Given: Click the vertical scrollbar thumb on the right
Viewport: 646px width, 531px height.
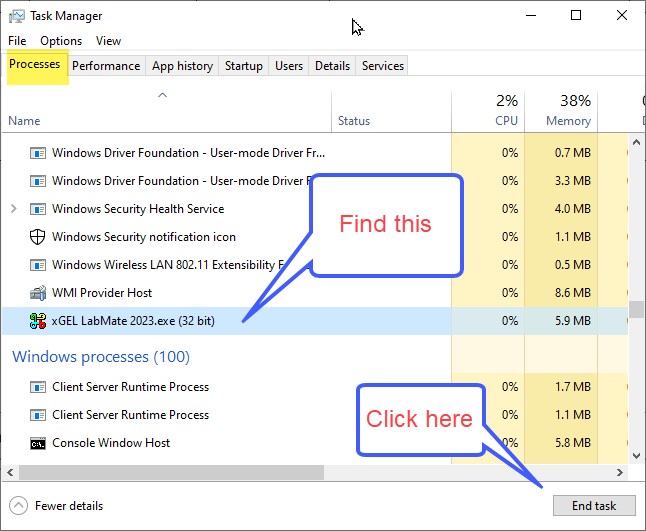Looking at the screenshot, I should [x=634, y=309].
